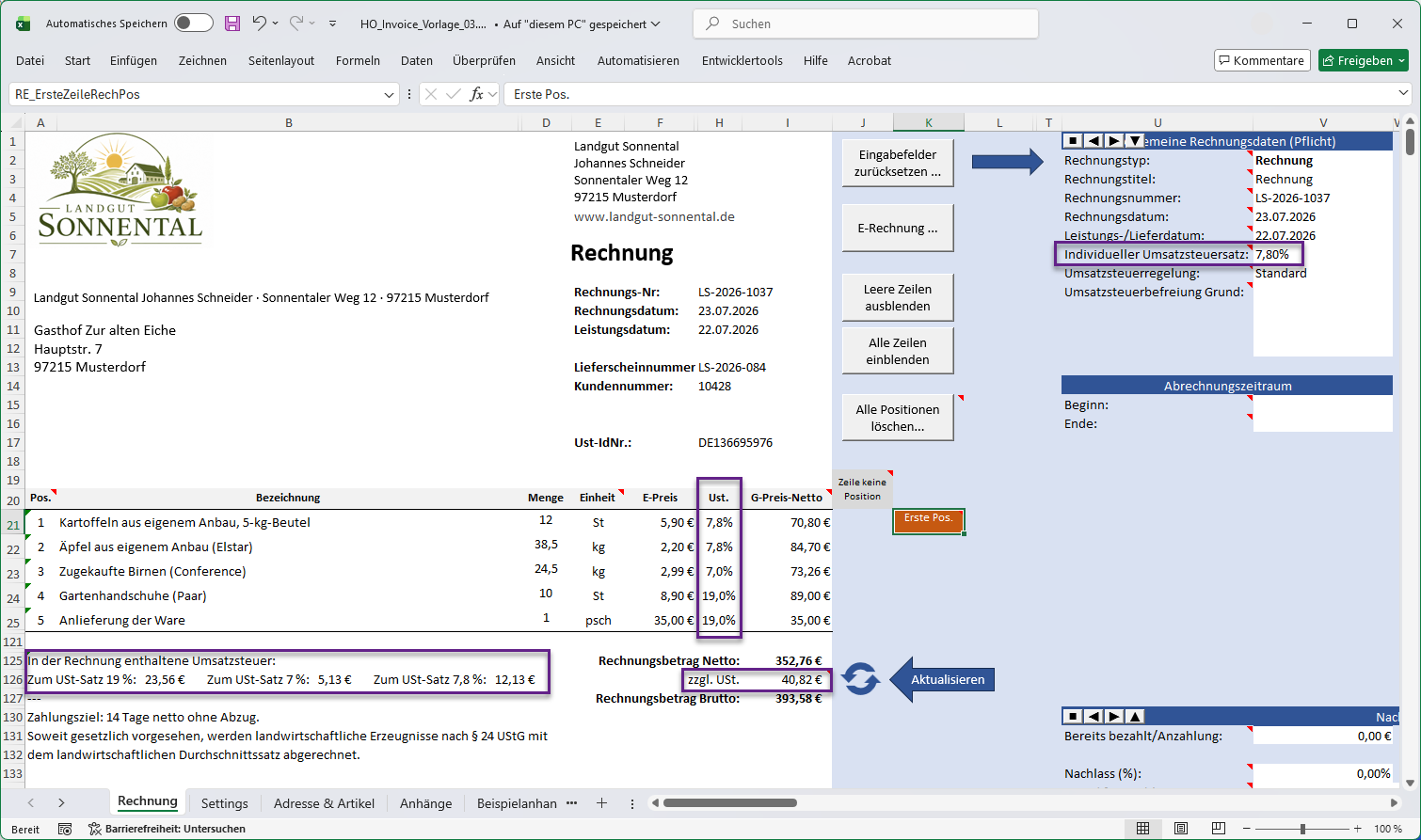Image resolution: width=1421 pixels, height=840 pixels.
Task: Open the Einfügen ribbon tab
Action: tap(134, 60)
